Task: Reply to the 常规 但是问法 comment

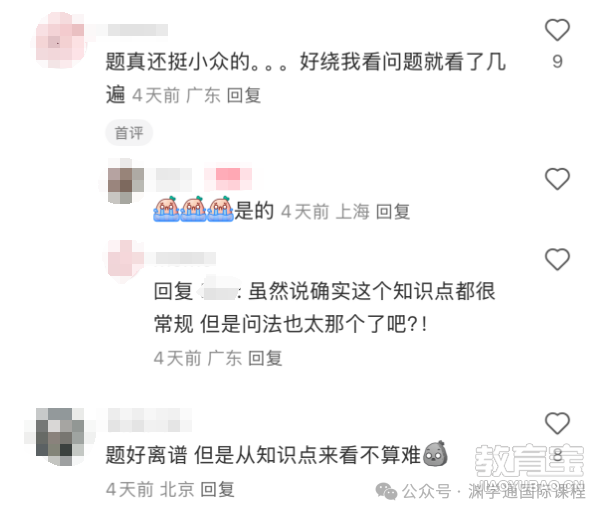Action: (x=265, y=358)
